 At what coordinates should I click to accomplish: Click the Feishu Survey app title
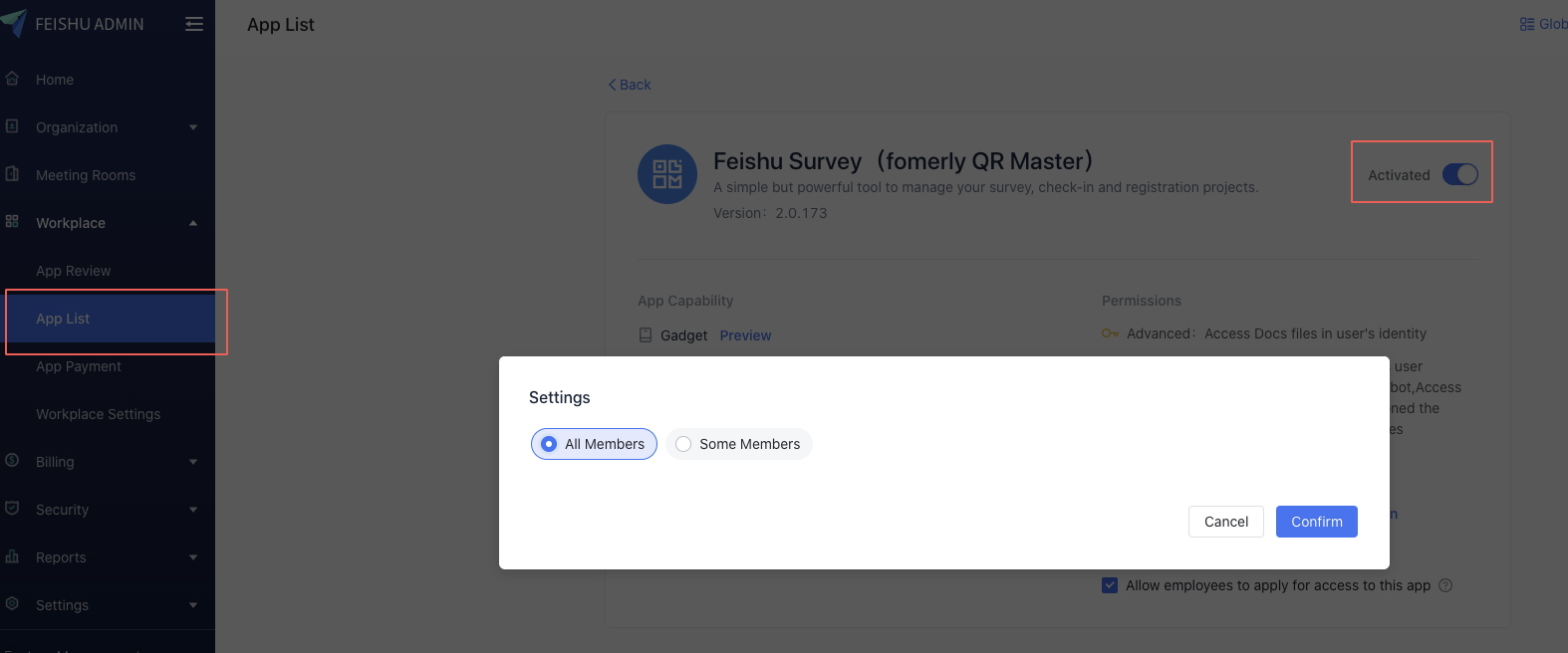pos(903,161)
